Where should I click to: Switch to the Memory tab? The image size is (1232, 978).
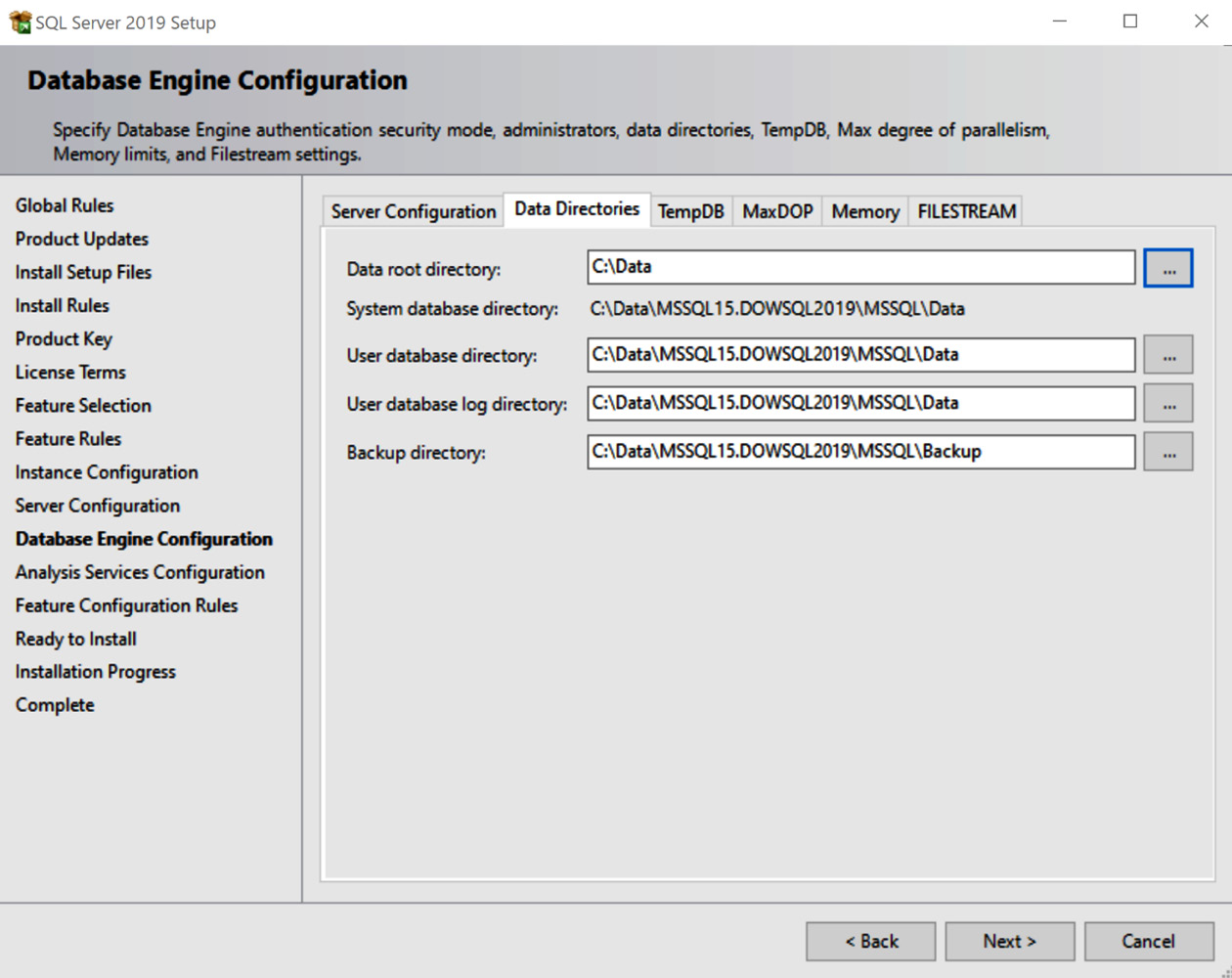tap(864, 210)
